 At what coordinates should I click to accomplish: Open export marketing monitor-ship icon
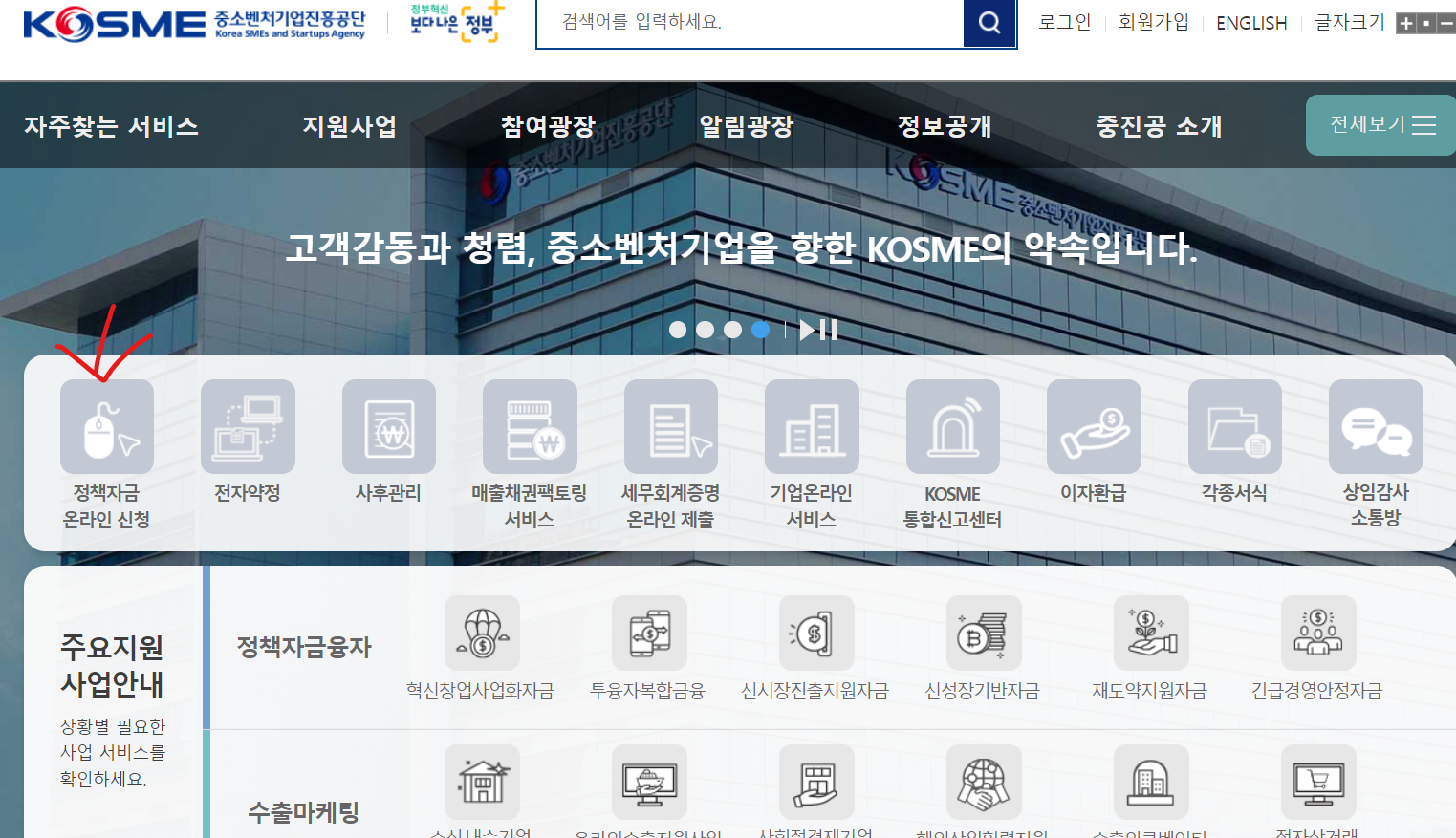[x=649, y=782]
